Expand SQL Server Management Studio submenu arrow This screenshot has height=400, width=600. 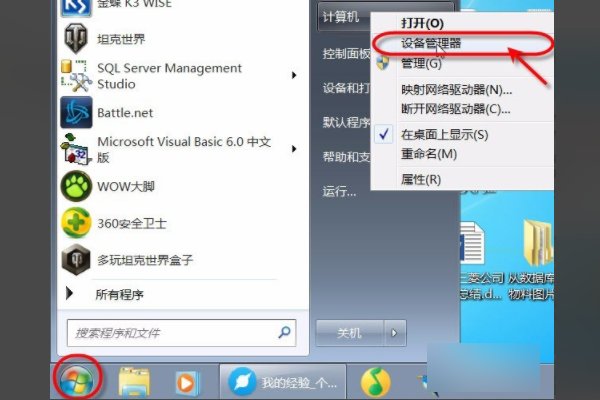pyautogui.click(x=294, y=75)
